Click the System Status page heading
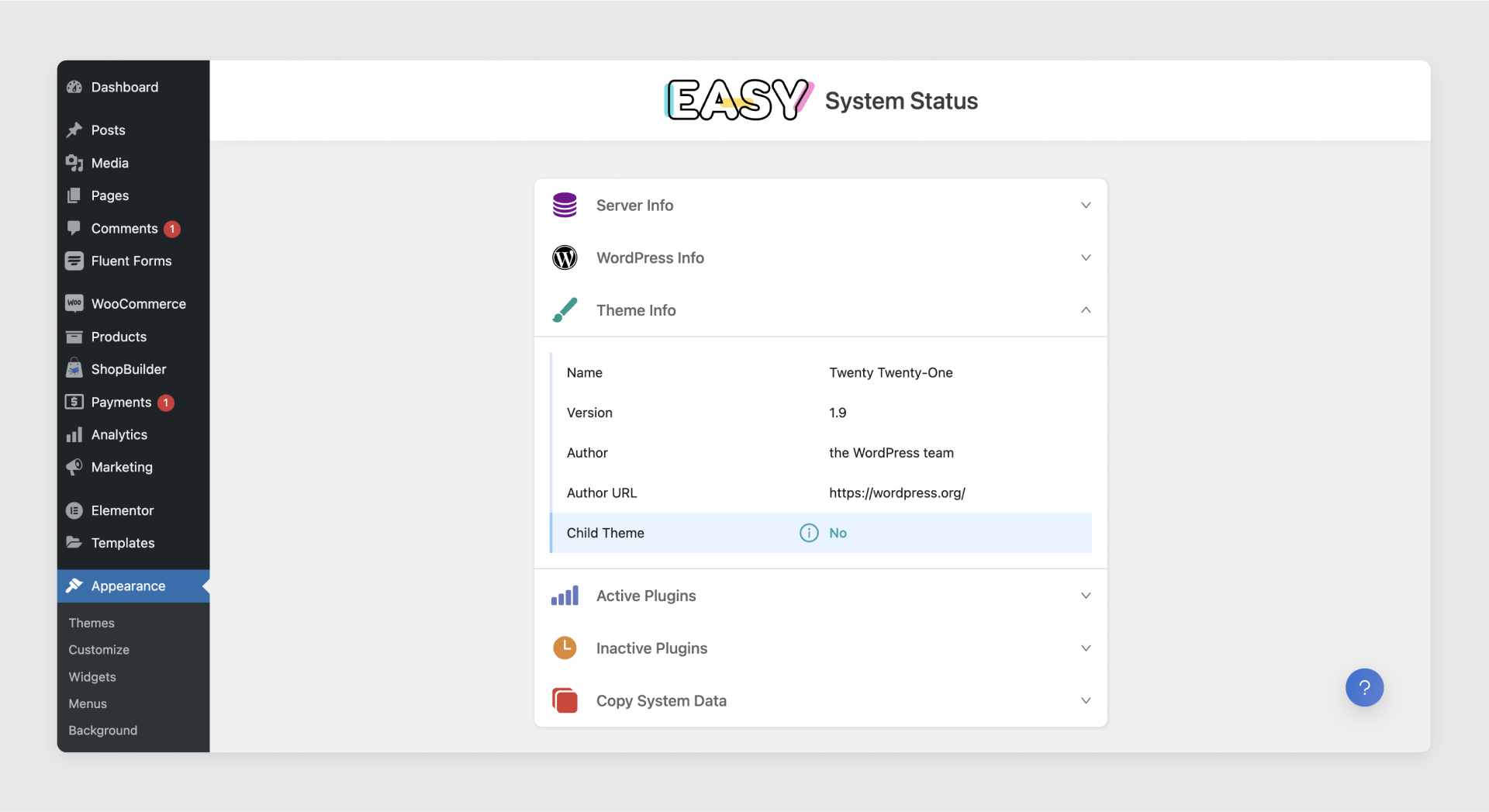The image size is (1489, 812). click(x=901, y=101)
